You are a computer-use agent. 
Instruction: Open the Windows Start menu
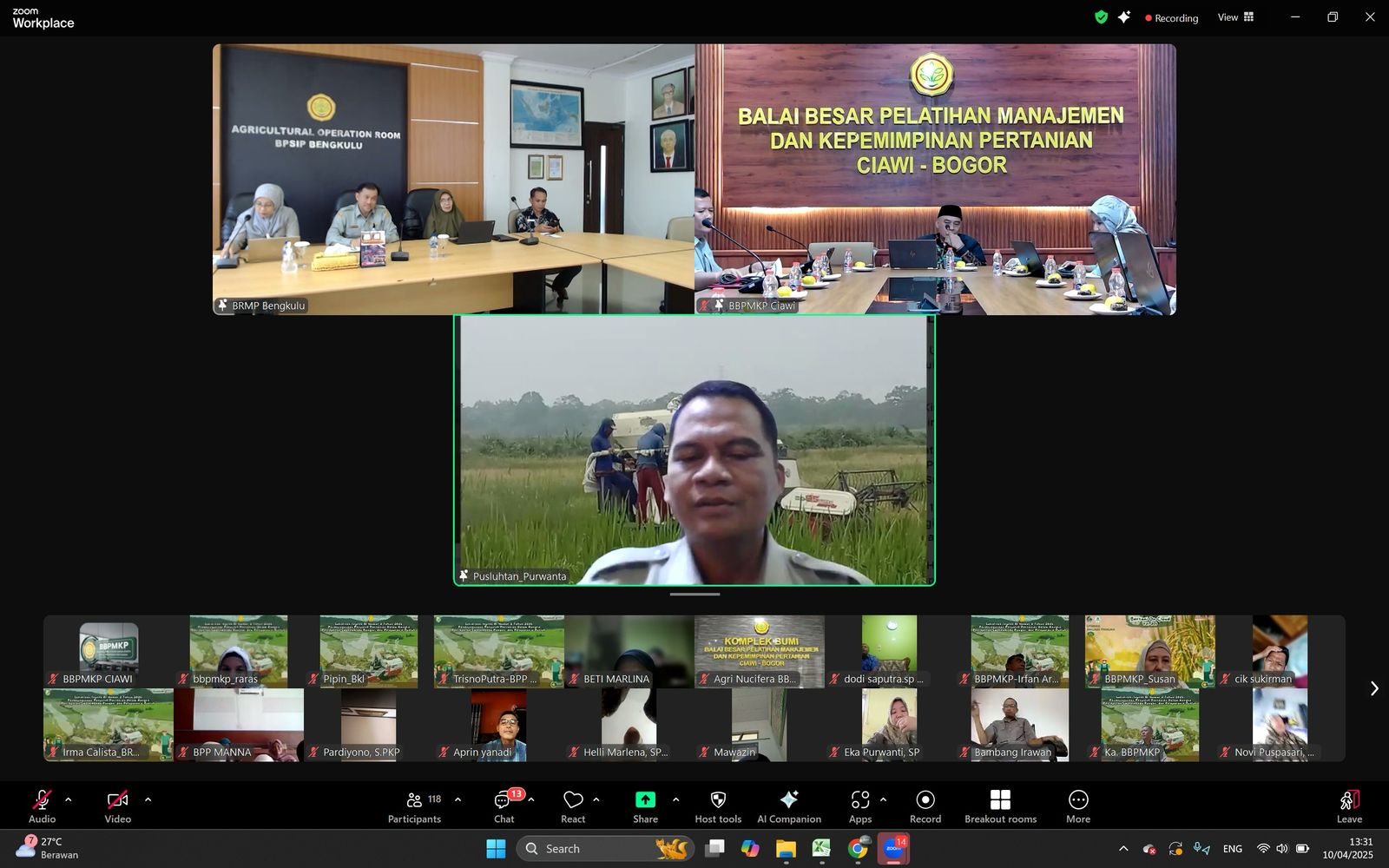tap(496, 848)
